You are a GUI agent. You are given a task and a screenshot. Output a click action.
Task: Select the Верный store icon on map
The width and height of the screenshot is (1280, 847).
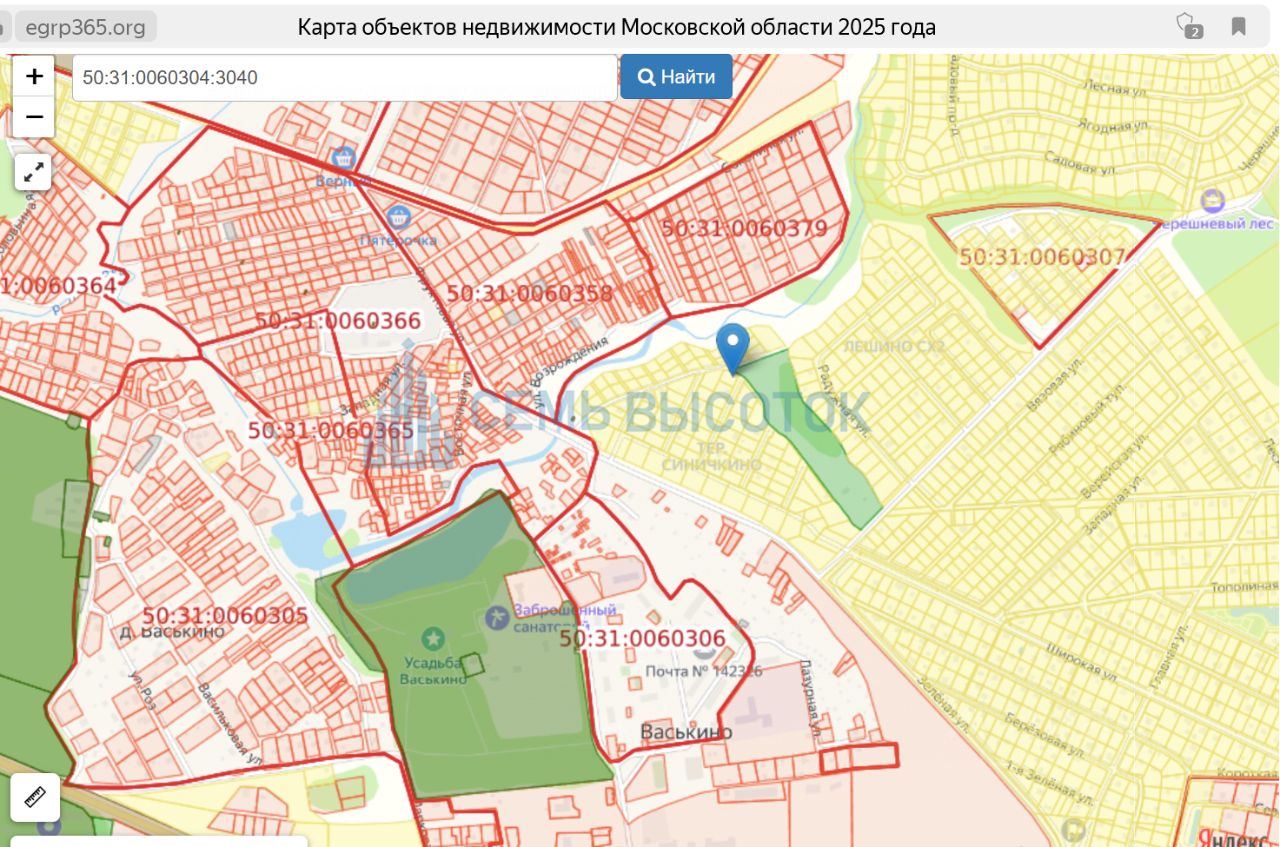point(344,158)
